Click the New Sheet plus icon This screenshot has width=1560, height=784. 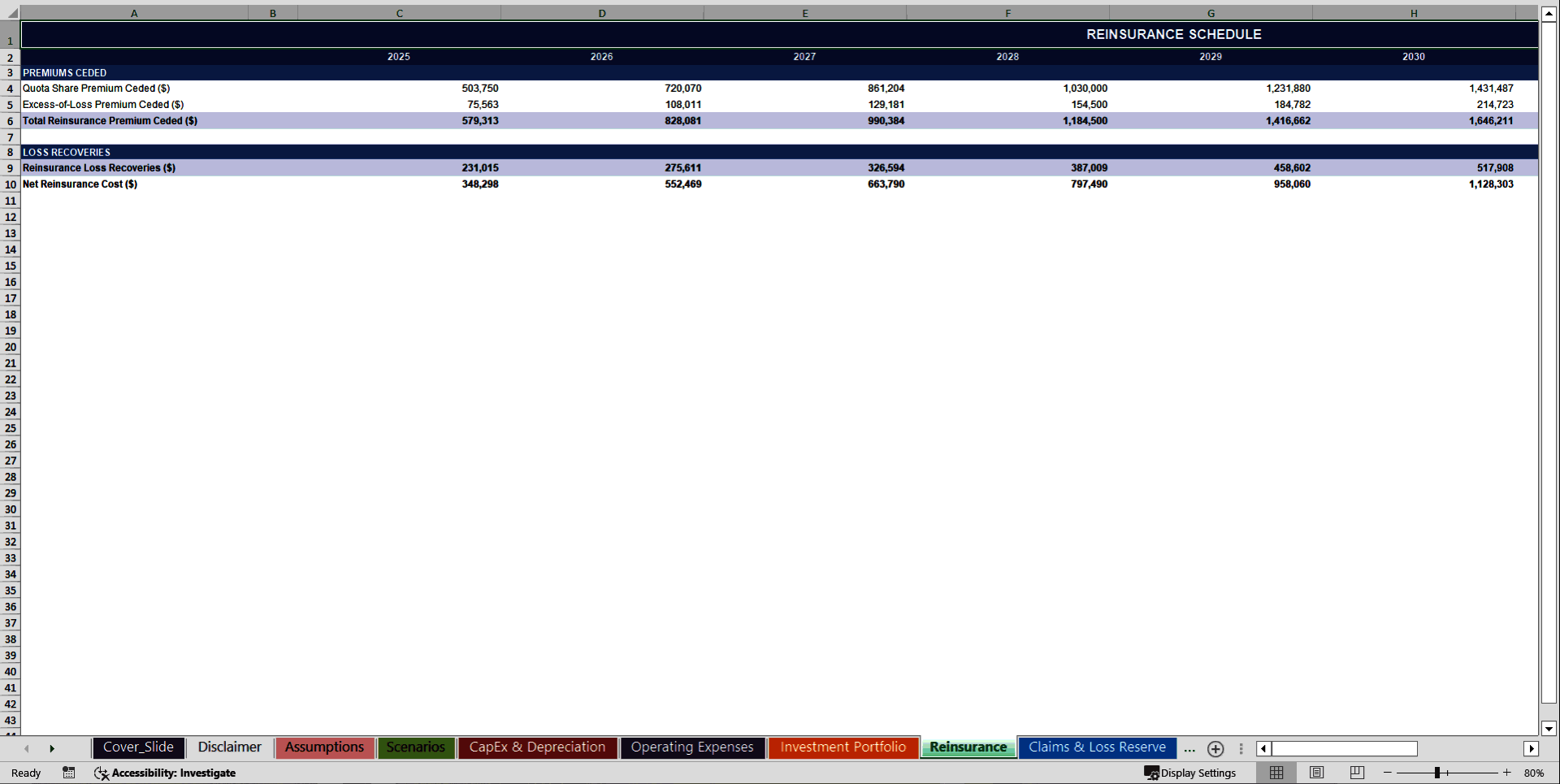1215,749
